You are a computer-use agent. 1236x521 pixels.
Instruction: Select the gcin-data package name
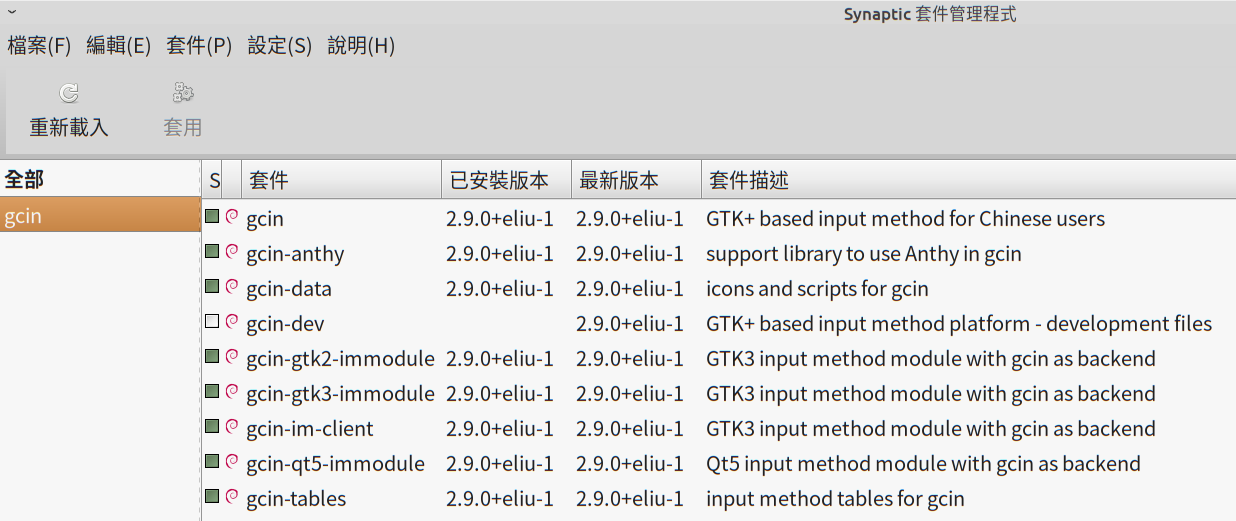click(x=289, y=289)
